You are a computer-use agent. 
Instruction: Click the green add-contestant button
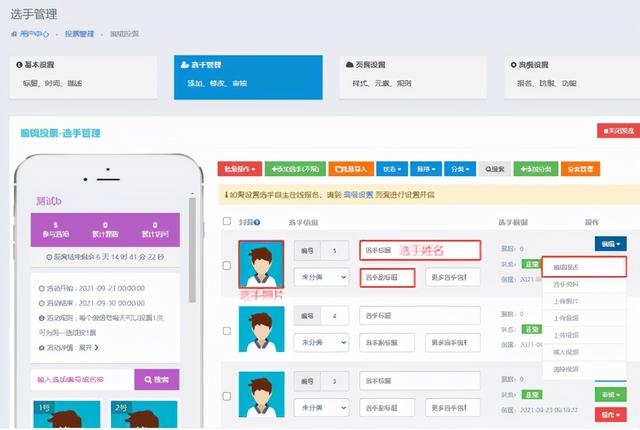(x=295, y=169)
